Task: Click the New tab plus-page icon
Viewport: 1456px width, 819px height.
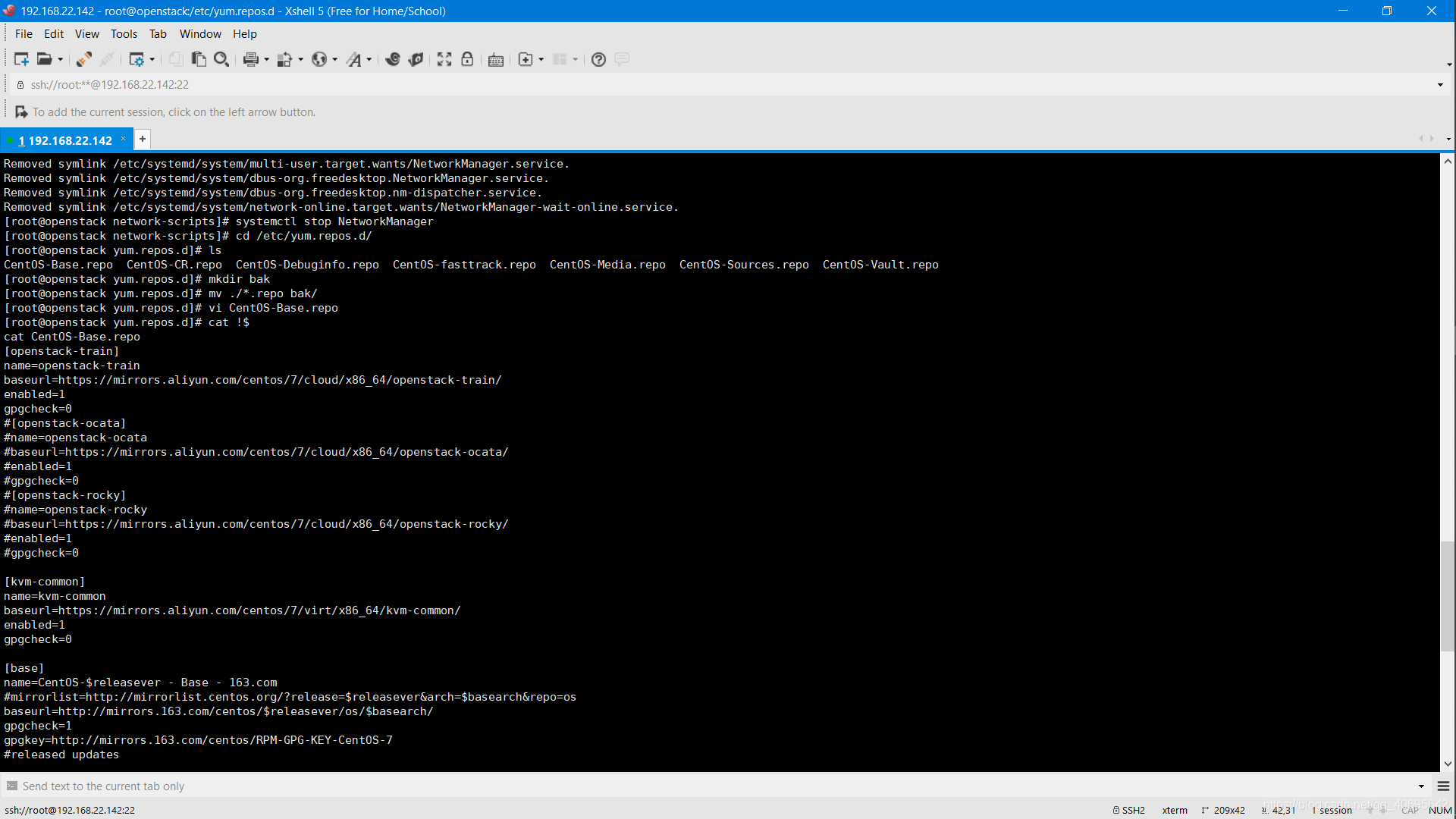Action: tap(526, 59)
